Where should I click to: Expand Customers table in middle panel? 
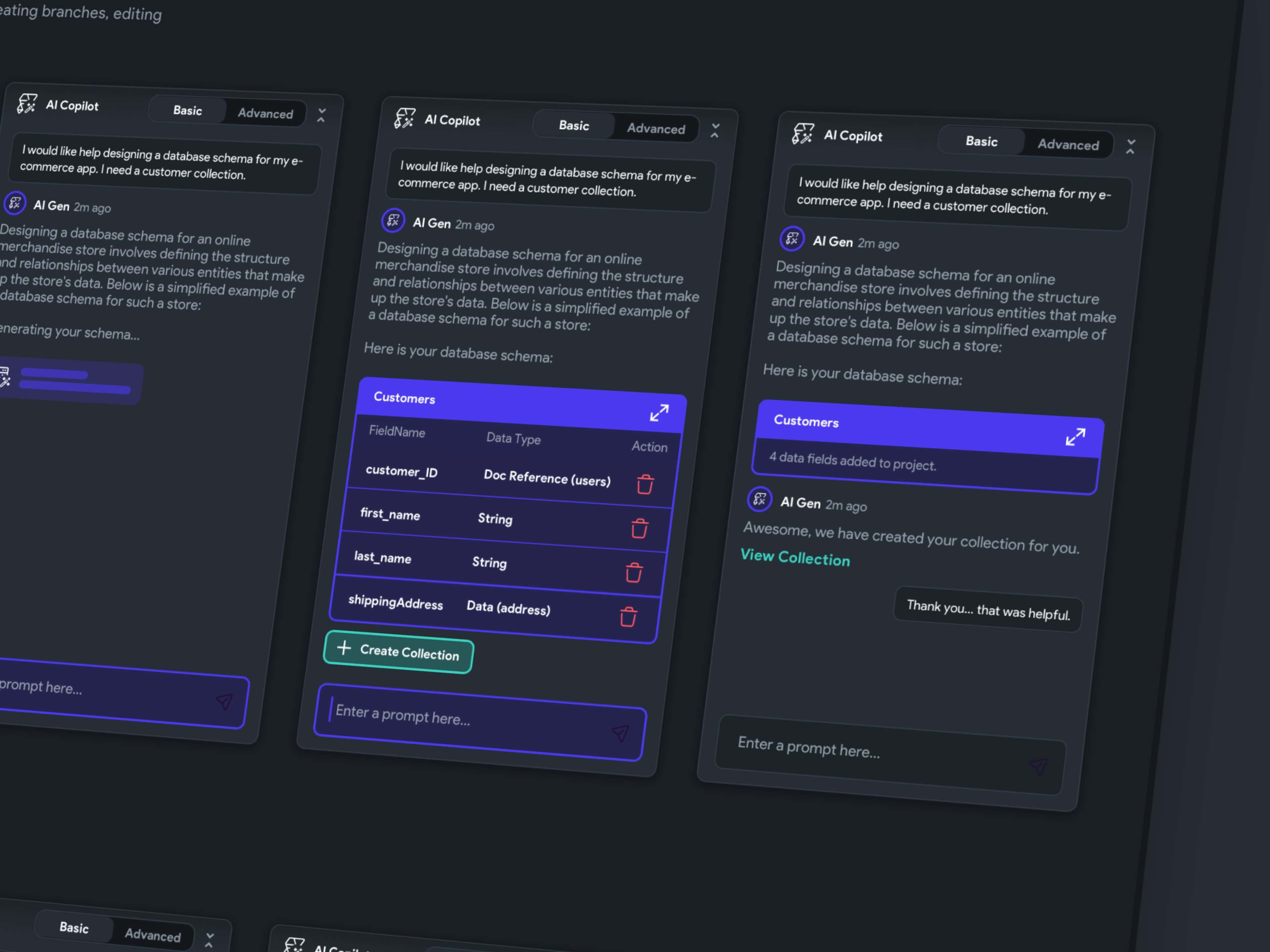tap(659, 413)
